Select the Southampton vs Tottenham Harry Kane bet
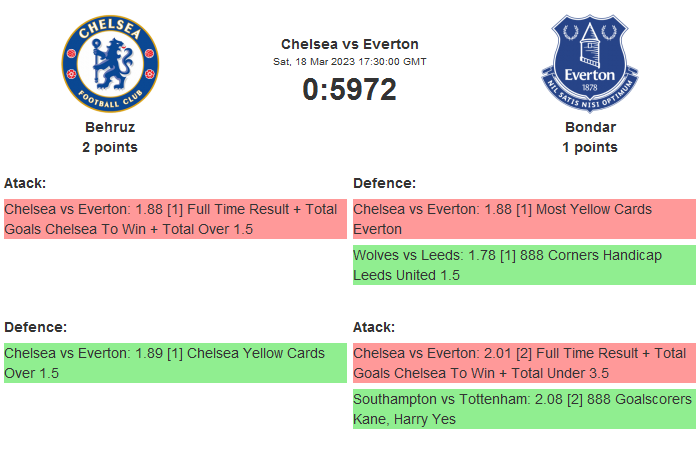The width and height of the screenshot is (700, 460). (524, 409)
